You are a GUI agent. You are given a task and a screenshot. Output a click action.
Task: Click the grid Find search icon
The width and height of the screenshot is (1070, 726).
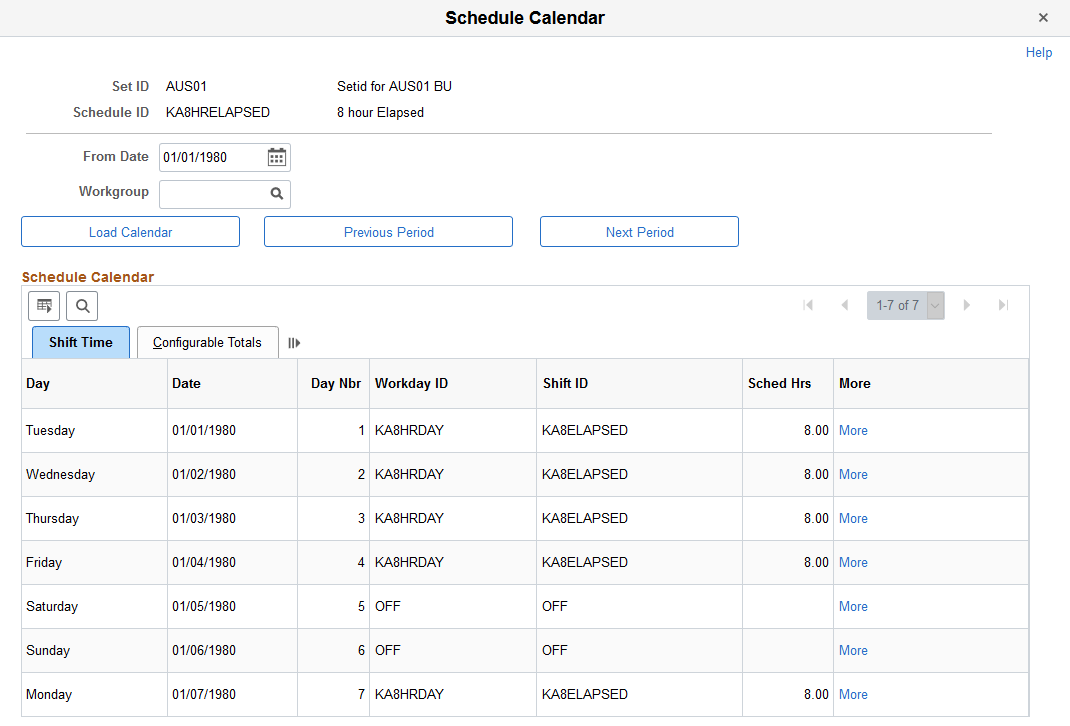tap(83, 306)
